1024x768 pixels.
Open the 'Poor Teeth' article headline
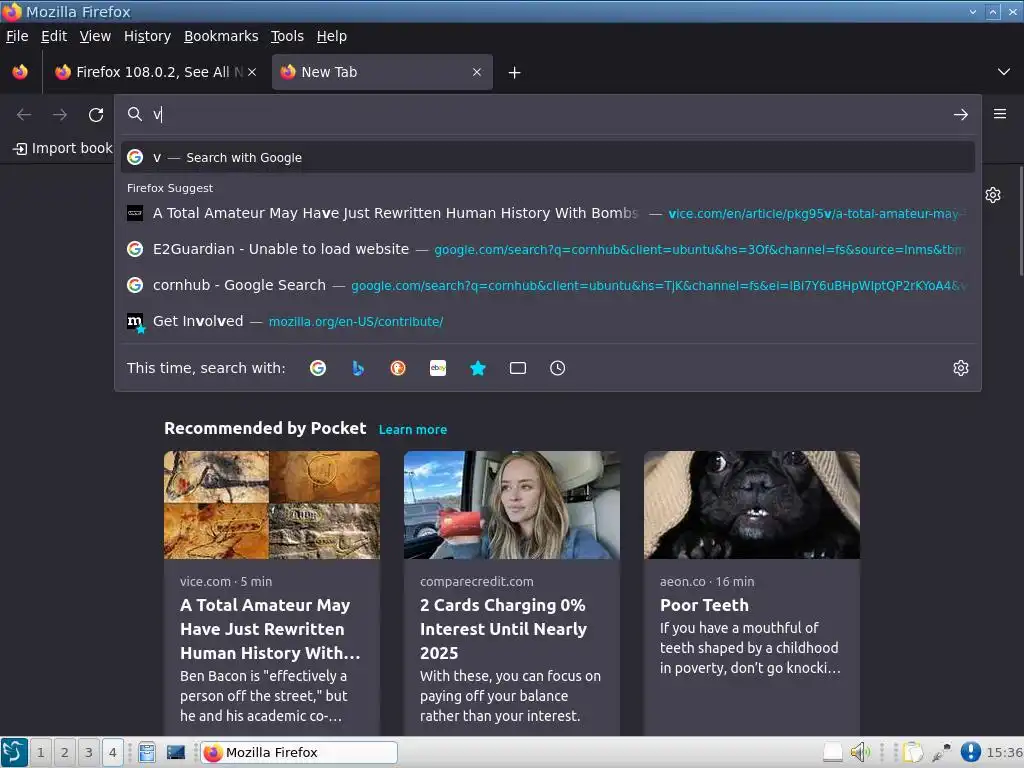coord(704,605)
